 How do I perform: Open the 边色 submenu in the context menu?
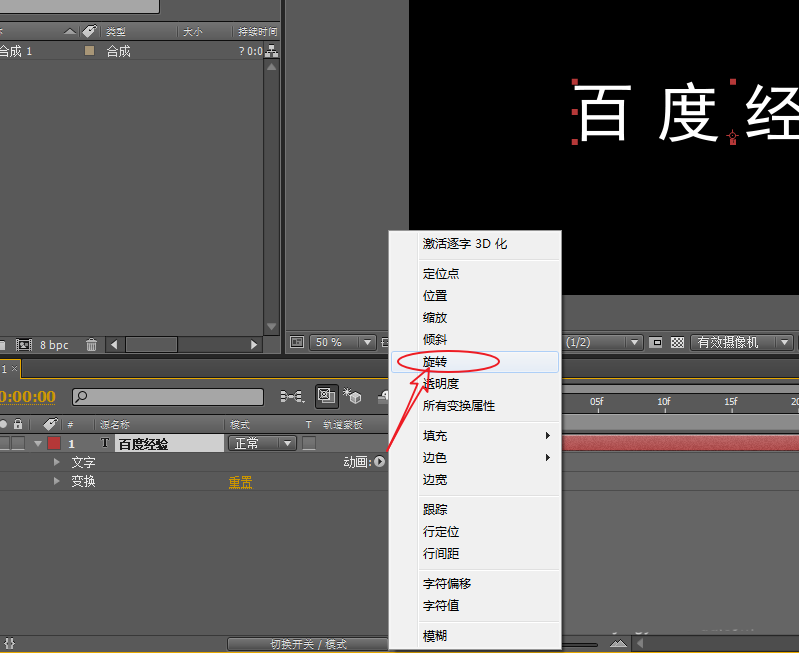pyautogui.click(x=475, y=457)
